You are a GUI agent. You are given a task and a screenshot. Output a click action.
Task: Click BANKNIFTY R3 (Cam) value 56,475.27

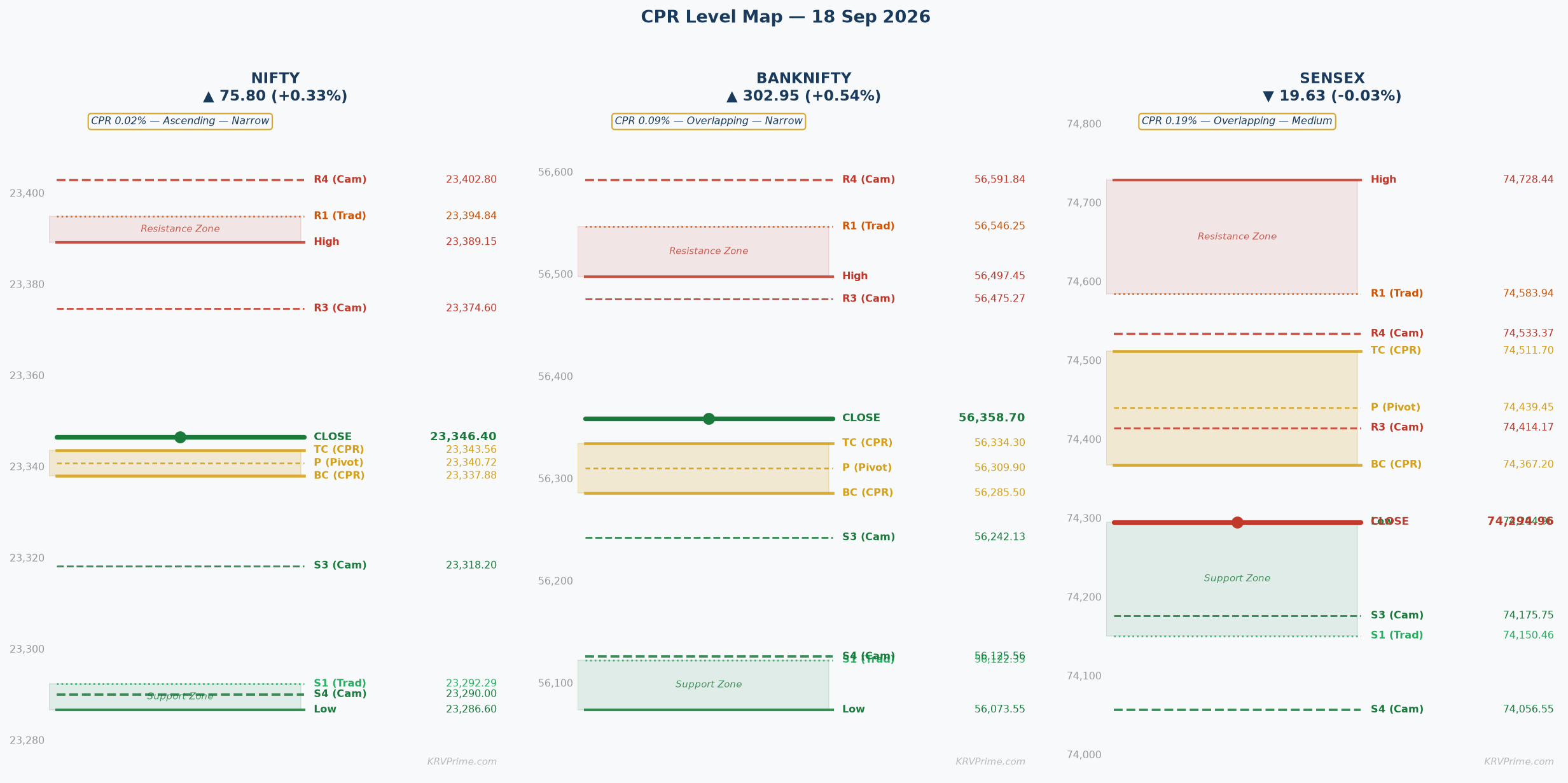(x=1000, y=299)
